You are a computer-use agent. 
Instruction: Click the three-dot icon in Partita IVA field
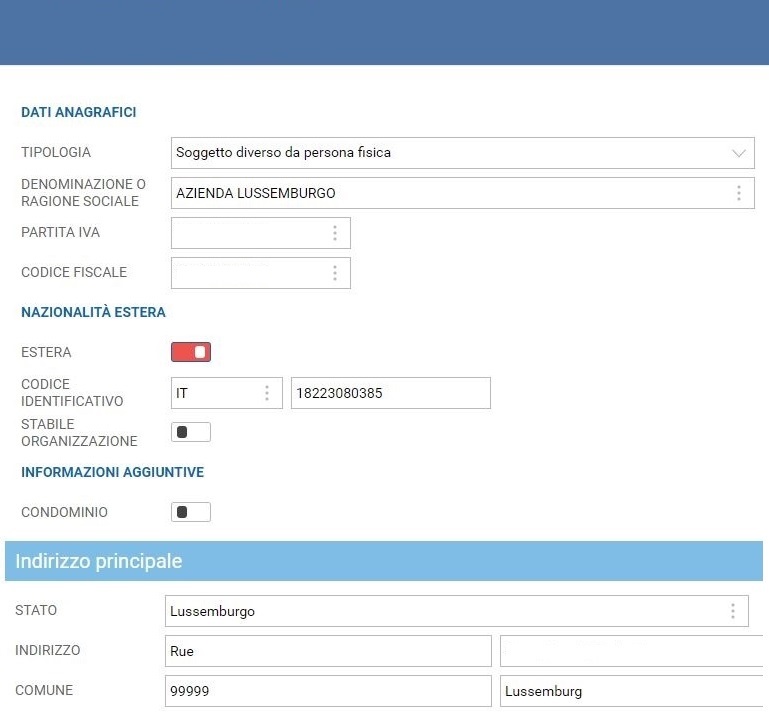tap(334, 233)
